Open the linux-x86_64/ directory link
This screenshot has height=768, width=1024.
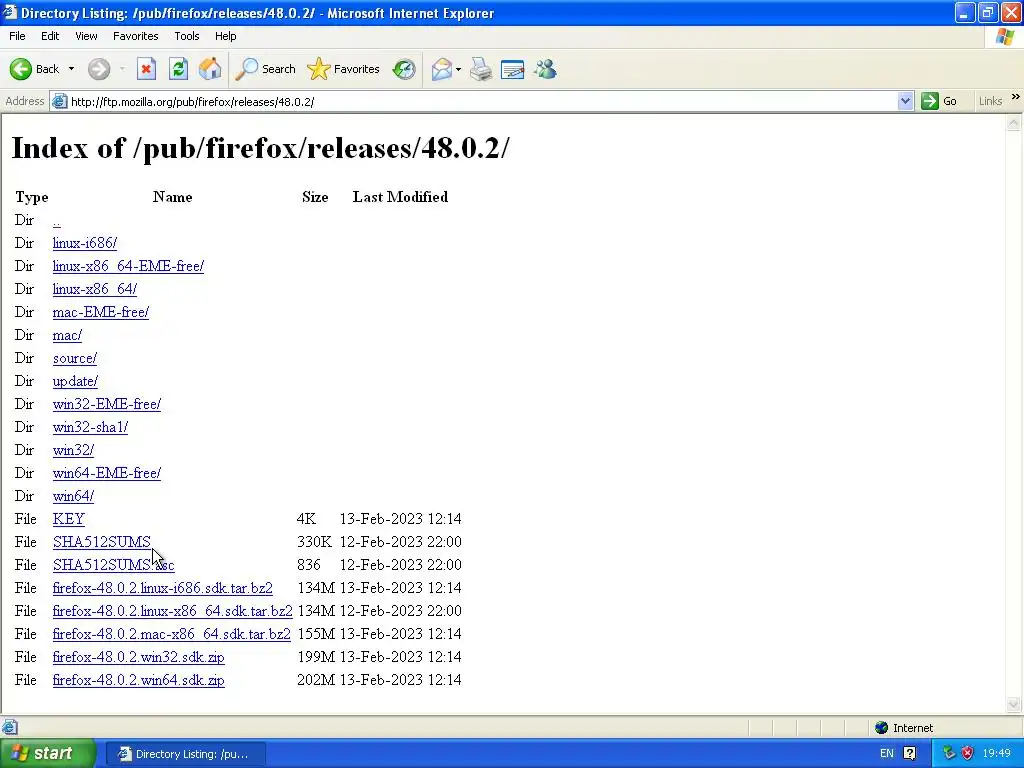(95, 289)
